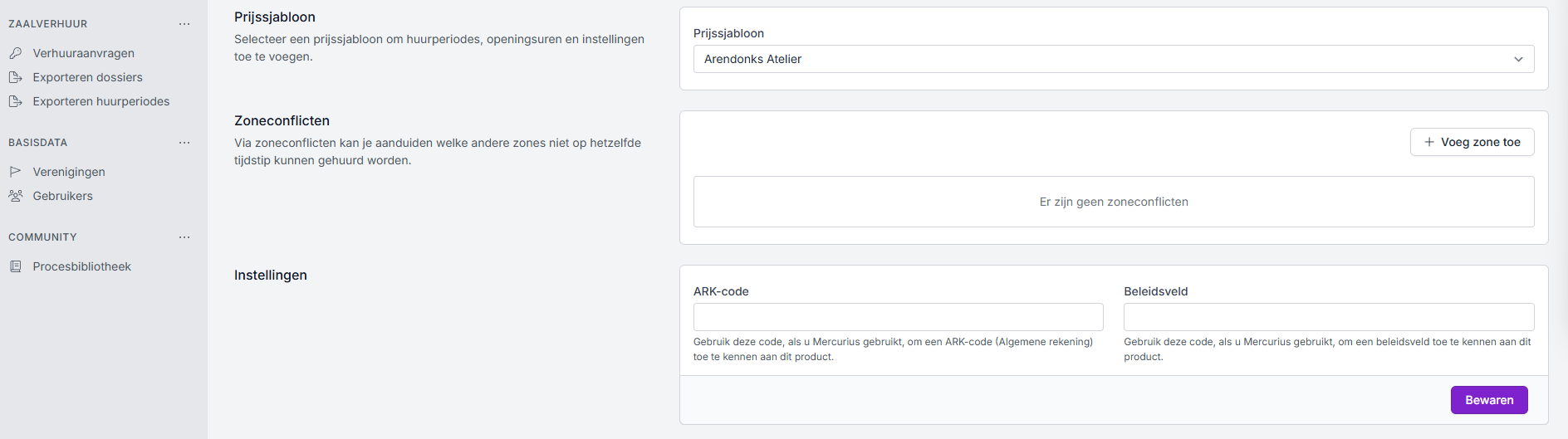Click the chevron arrow of the Prijssjabloon select
Viewport: 1568px width, 439px height.
click(1518, 59)
